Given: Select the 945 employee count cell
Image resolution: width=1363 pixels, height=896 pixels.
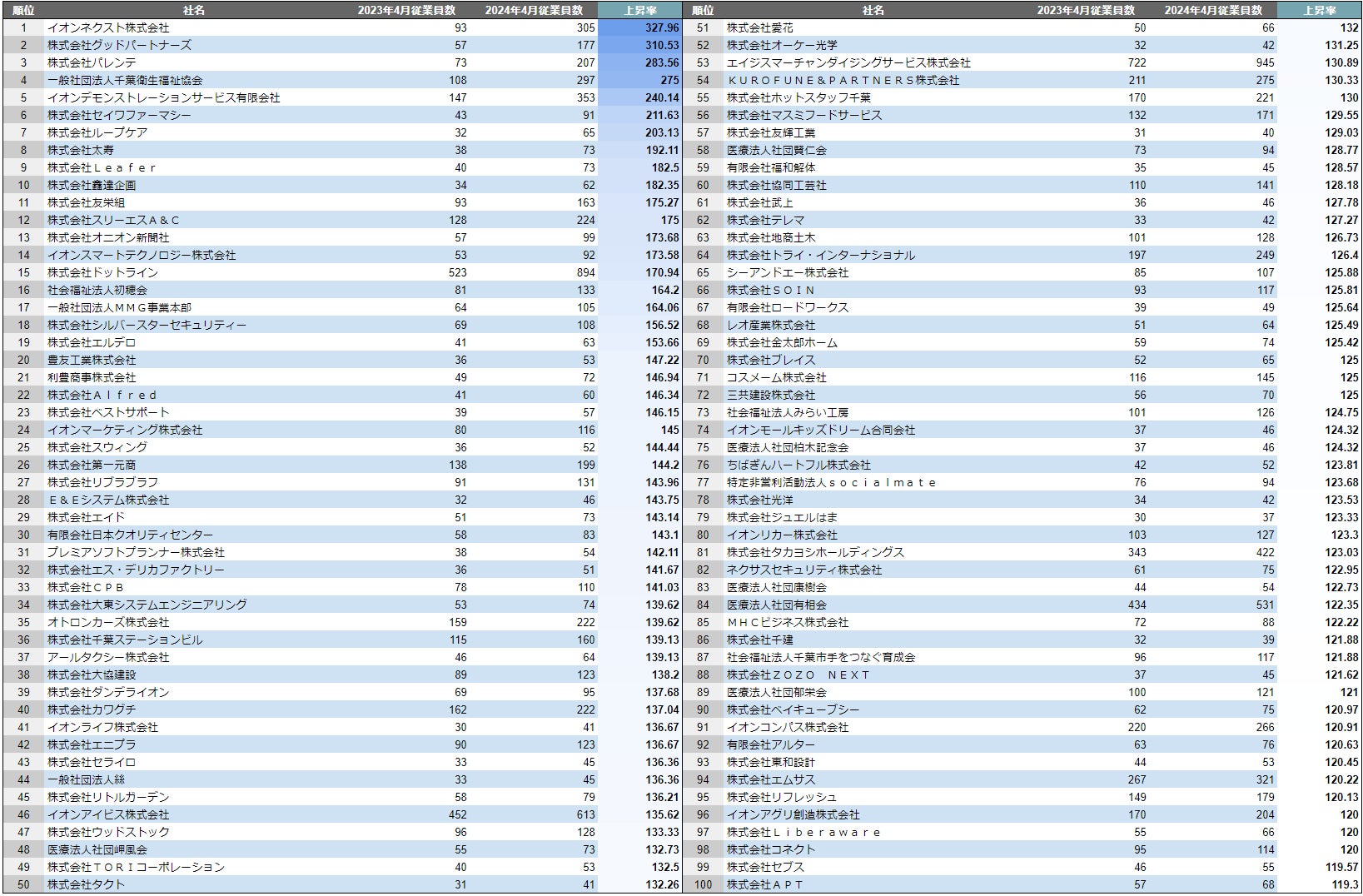Looking at the screenshot, I should [x=1266, y=62].
